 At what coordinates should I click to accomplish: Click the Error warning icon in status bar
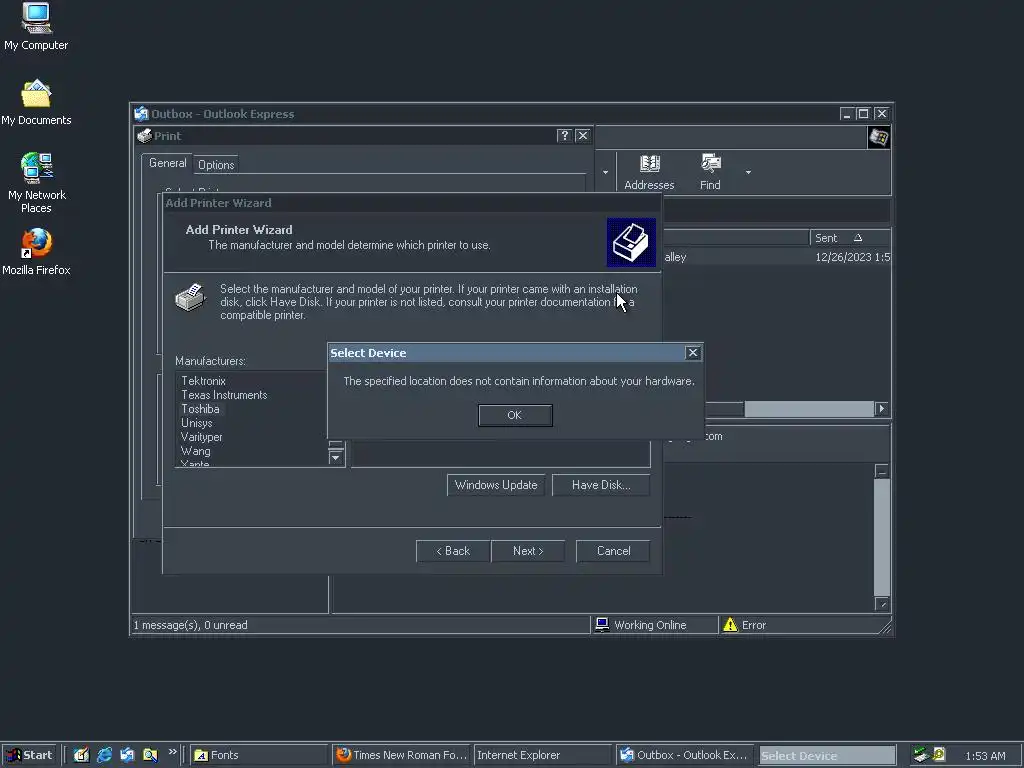click(x=730, y=625)
